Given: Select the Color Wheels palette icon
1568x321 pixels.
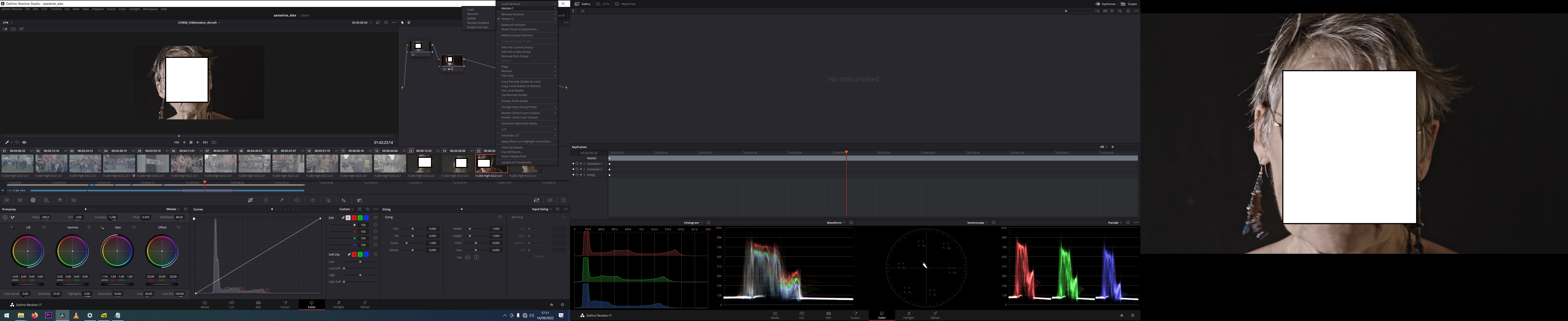Looking at the screenshot, I should pos(33,200).
